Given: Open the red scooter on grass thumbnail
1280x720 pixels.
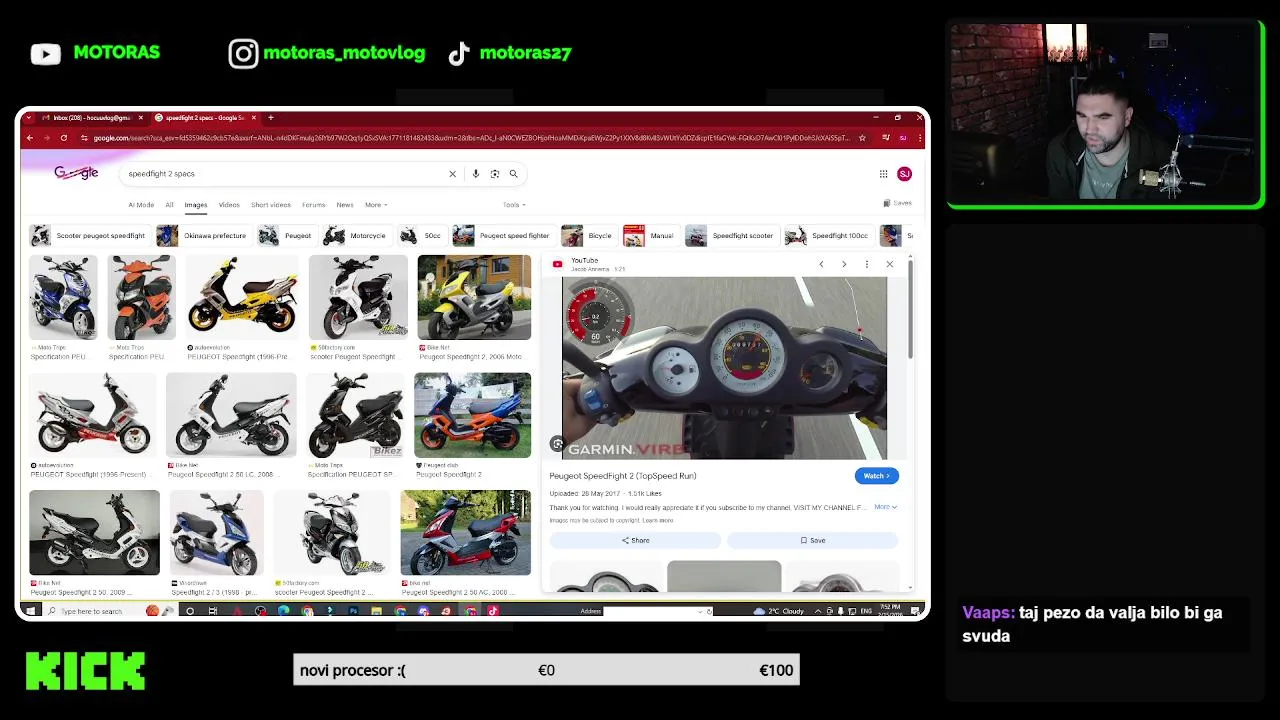Looking at the screenshot, I should [466, 533].
